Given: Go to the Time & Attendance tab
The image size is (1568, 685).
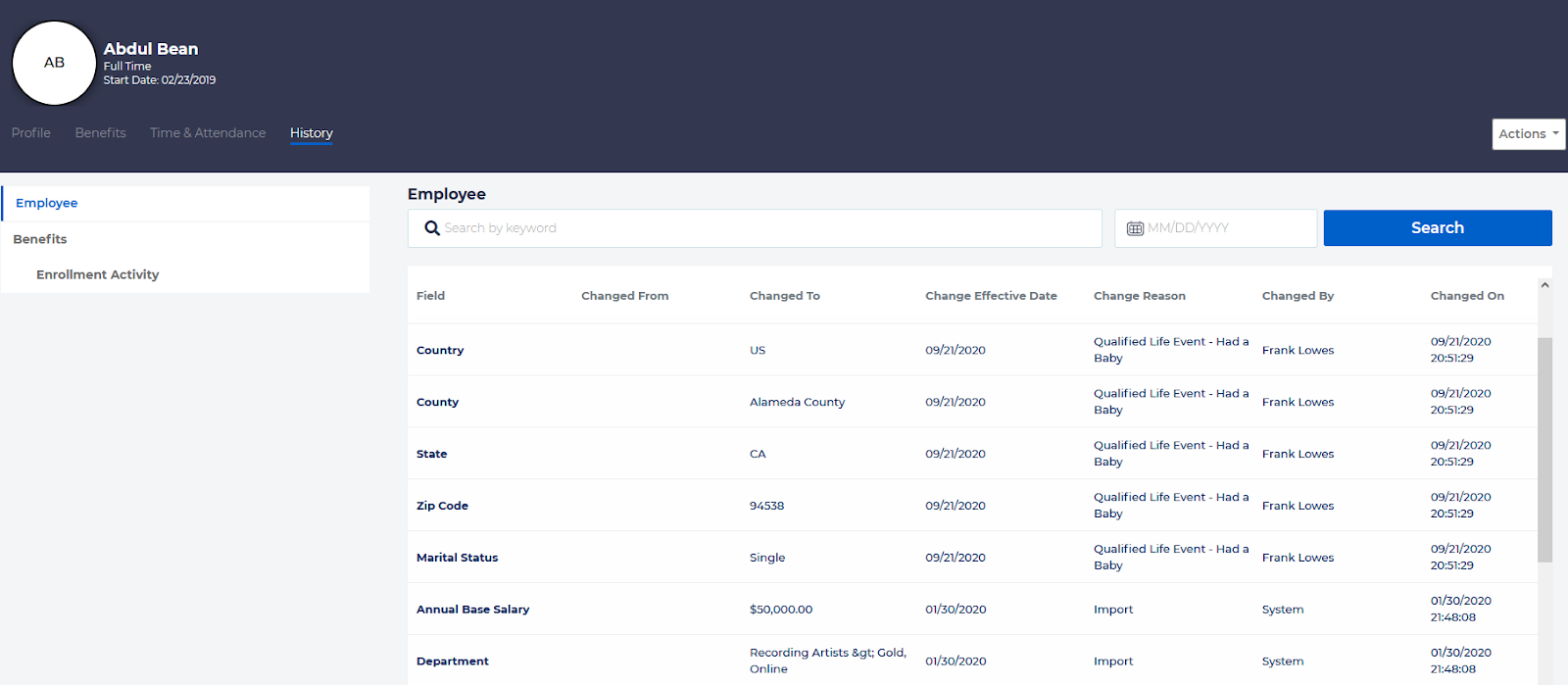Looking at the screenshot, I should point(208,133).
